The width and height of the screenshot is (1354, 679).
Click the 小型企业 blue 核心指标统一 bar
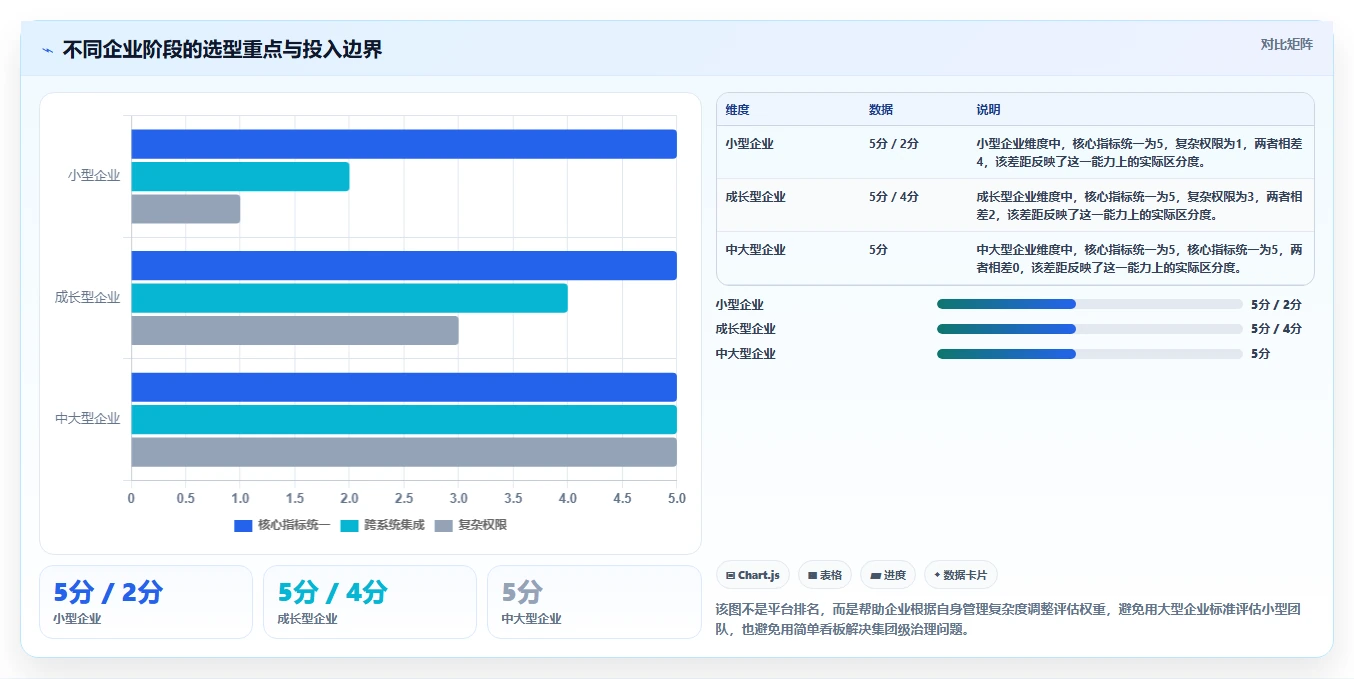click(x=404, y=144)
